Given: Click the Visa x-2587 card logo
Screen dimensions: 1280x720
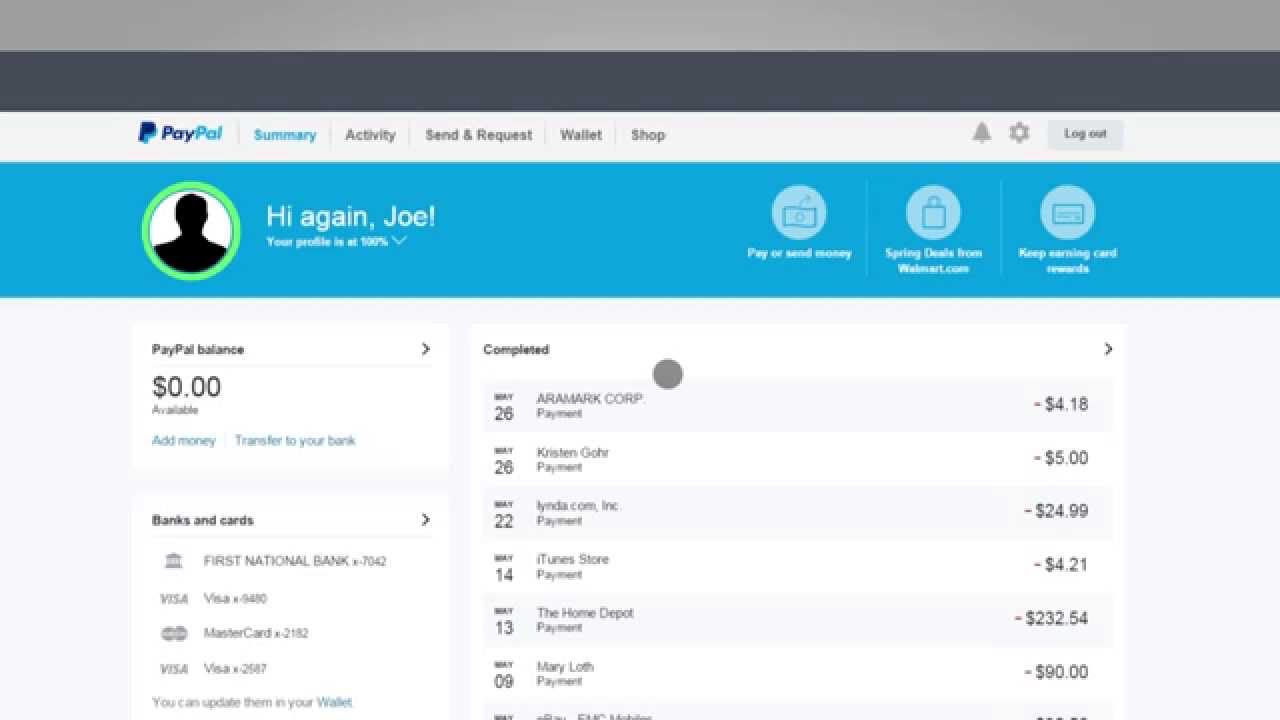Looking at the screenshot, I should coord(174,669).
